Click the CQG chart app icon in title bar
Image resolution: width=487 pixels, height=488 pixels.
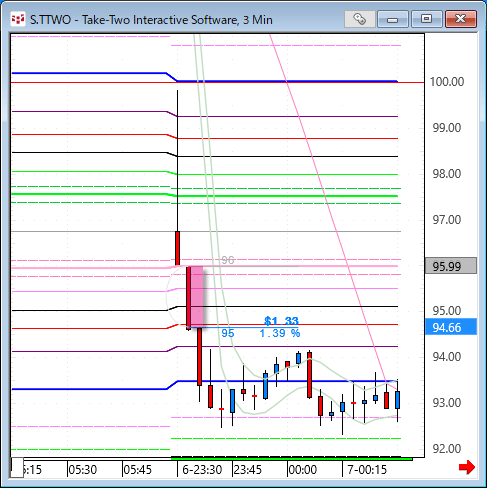coord(18,20)
